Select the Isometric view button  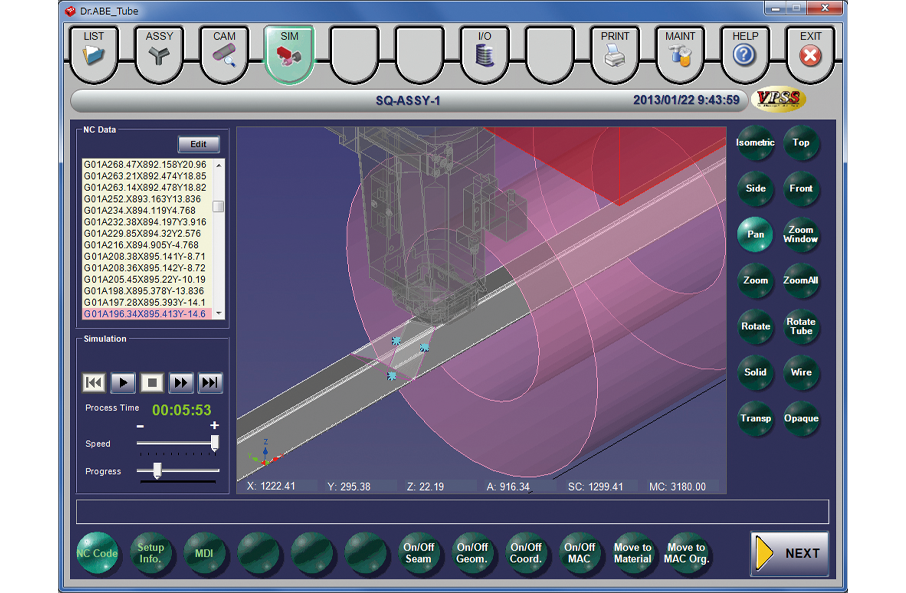(x=756, y=143)
